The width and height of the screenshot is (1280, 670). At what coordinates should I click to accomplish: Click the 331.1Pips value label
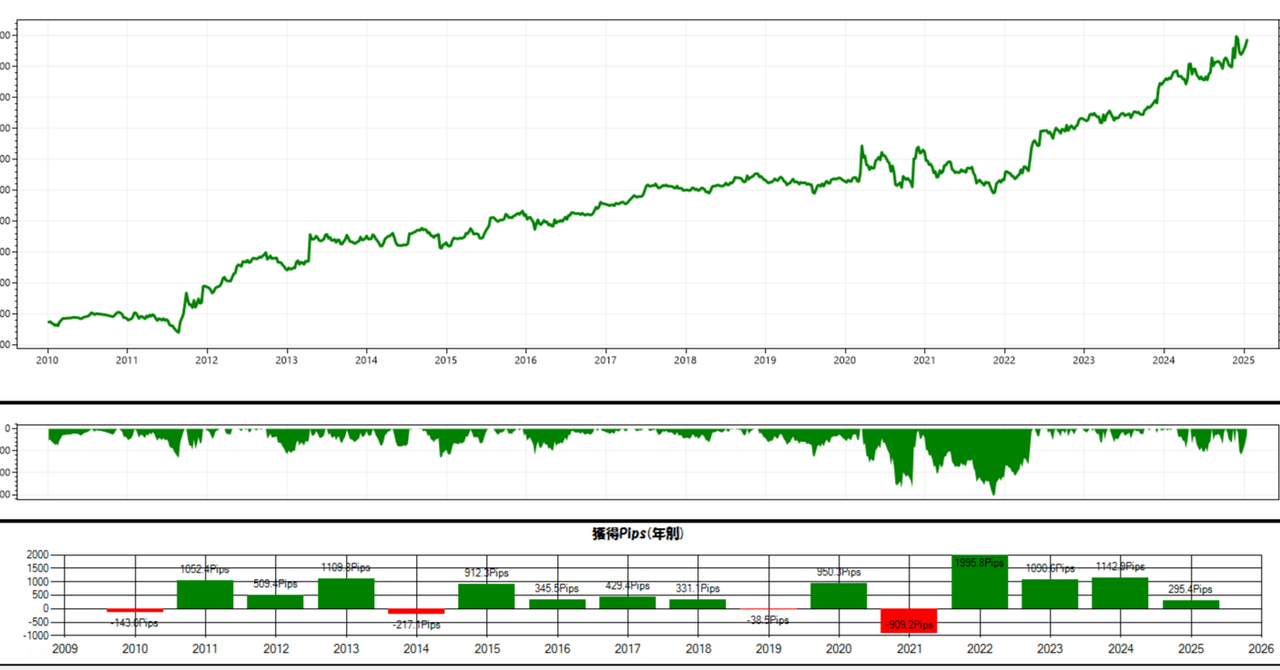coord(697,589)
